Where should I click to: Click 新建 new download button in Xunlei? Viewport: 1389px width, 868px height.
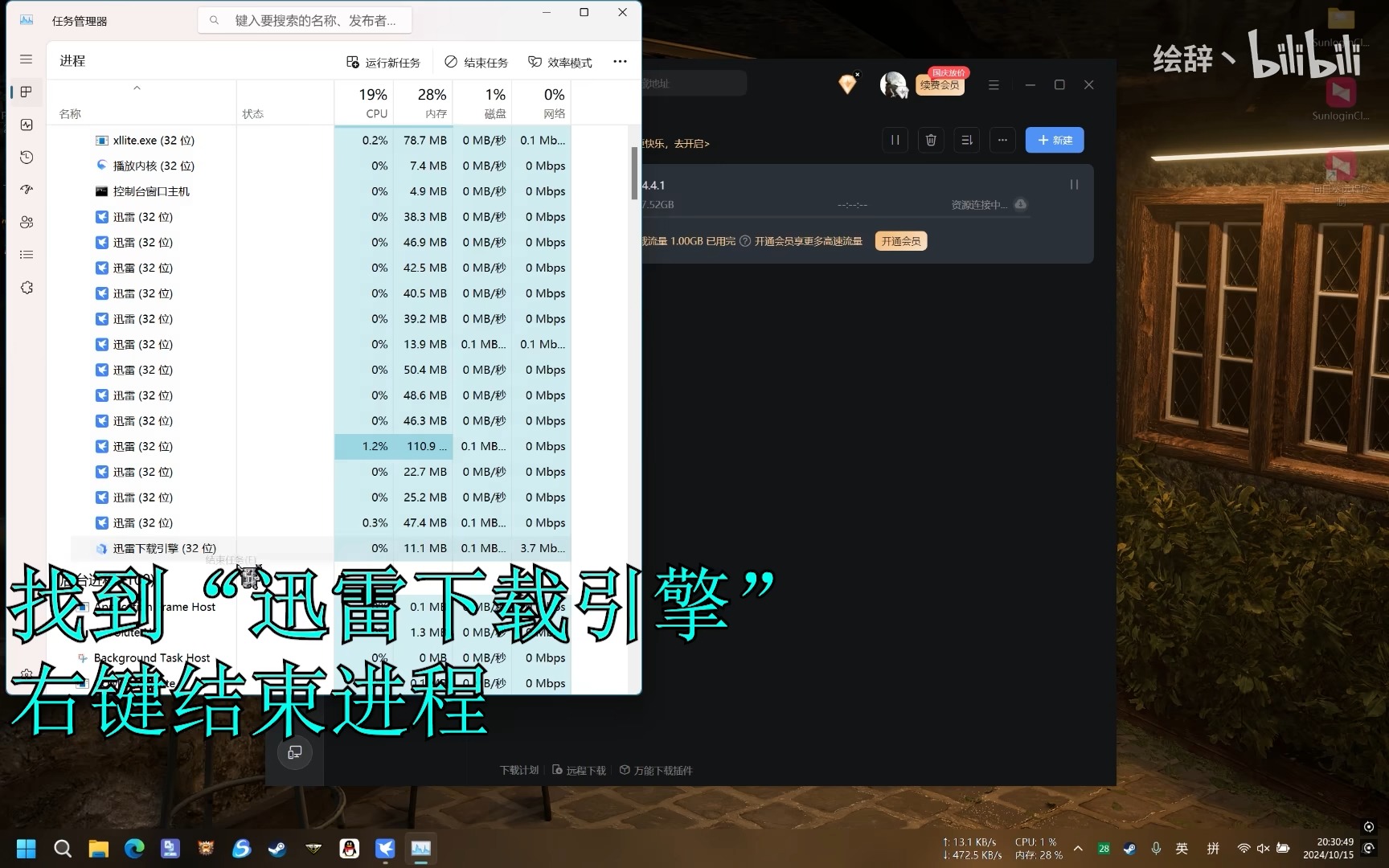point(1055,140)
